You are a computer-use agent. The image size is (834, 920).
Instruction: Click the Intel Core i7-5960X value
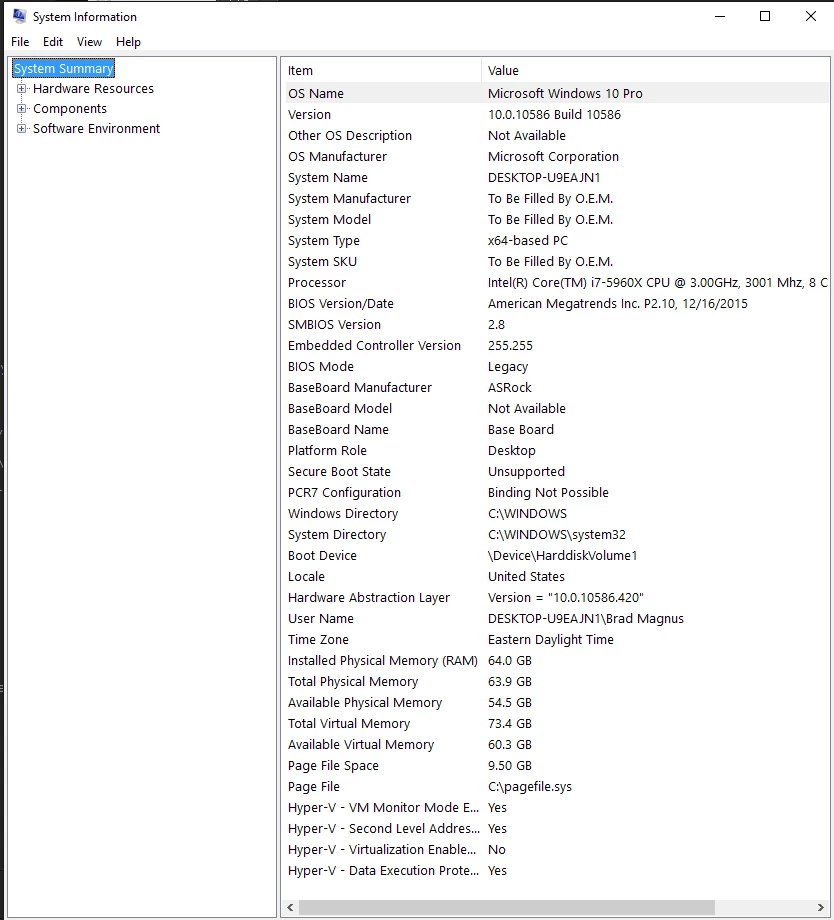point(657,283)
